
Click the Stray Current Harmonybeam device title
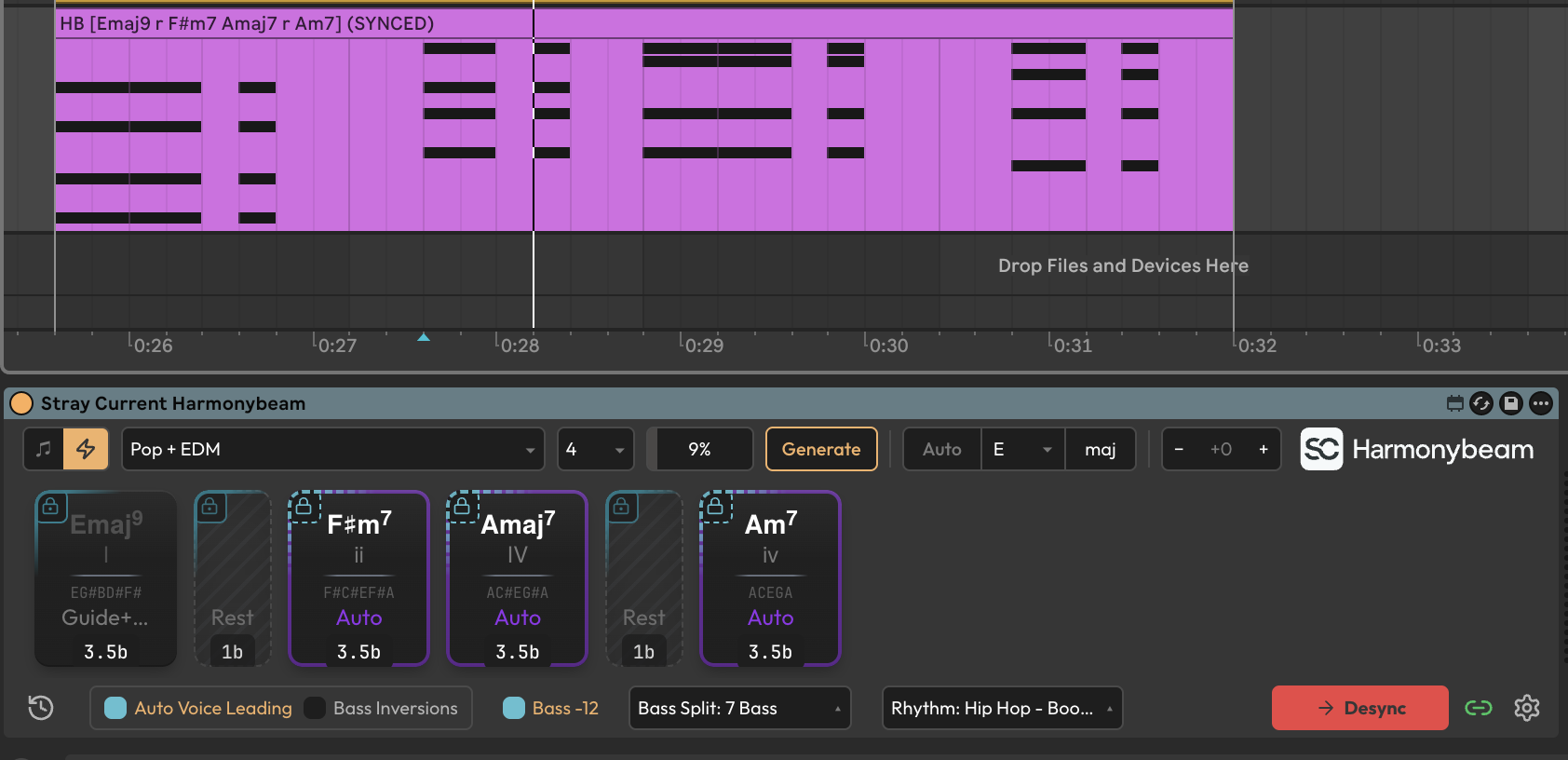click(173, 403)
